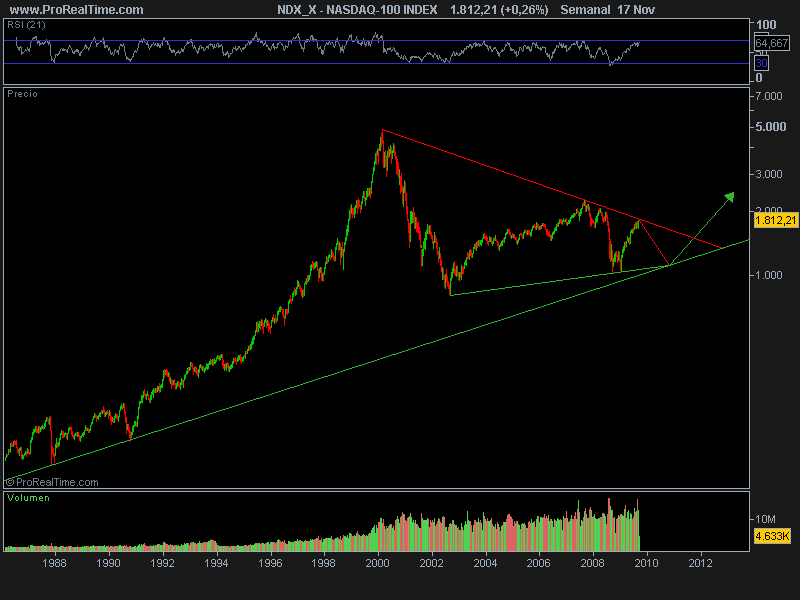The height and width of the screenshot is (600, 800).
Task: Click the 7.000 price axis value
Action: [769, 96]
